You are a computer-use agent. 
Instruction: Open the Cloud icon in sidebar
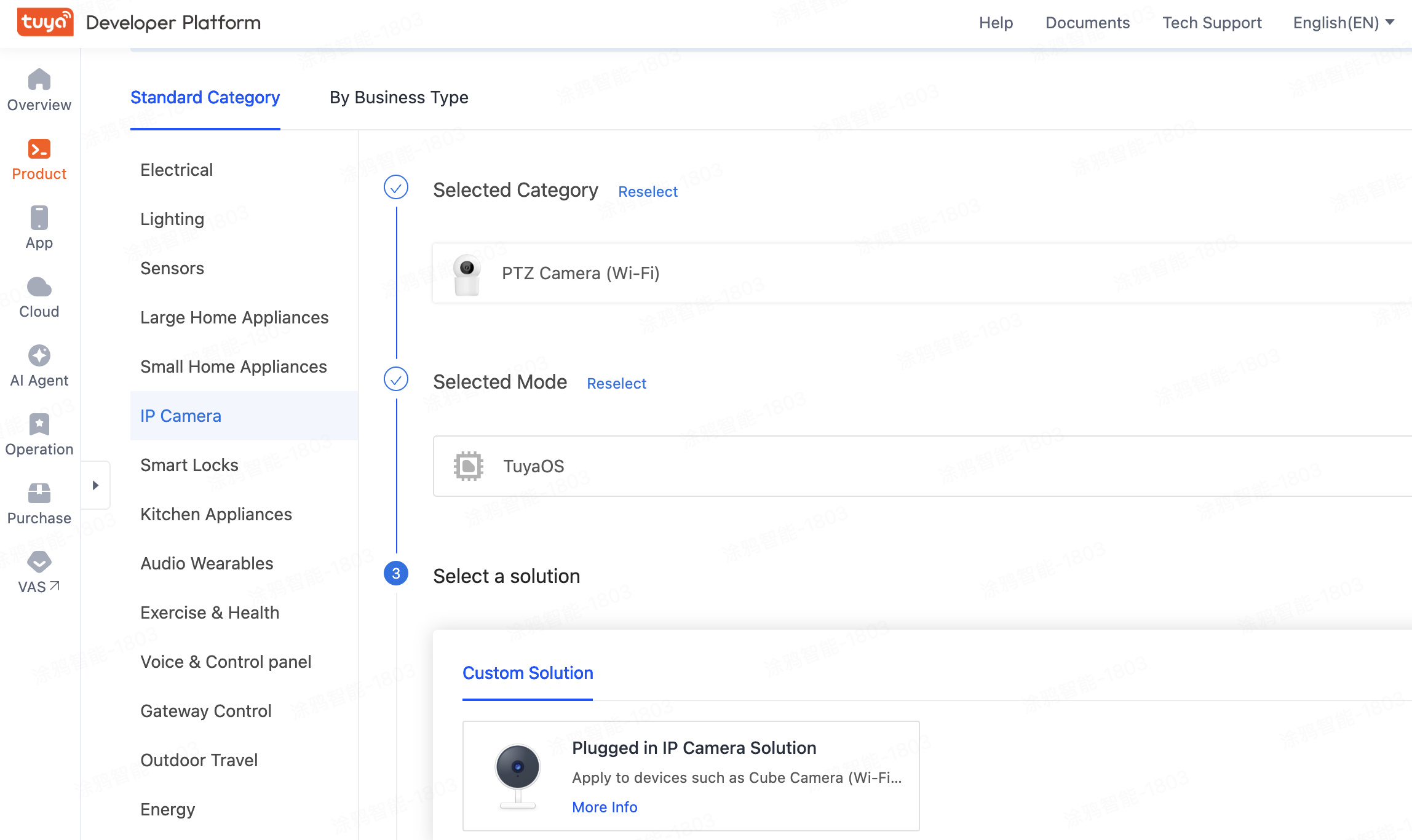tap(39, 287)
